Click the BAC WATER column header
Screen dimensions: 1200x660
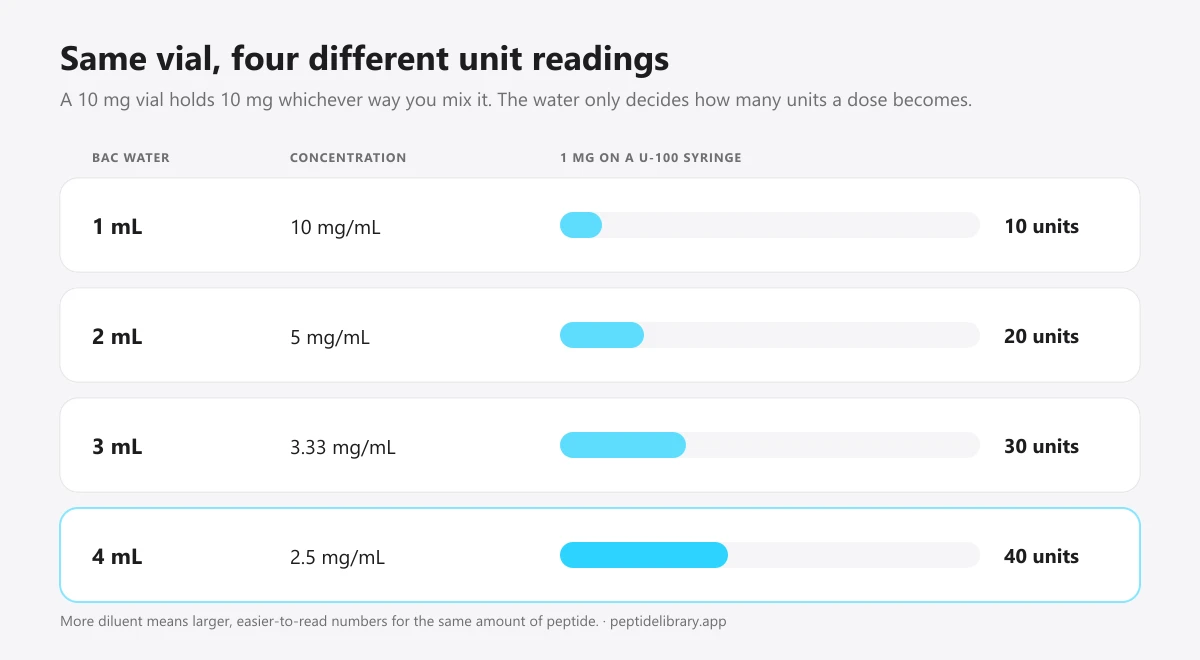pos(131,158)
